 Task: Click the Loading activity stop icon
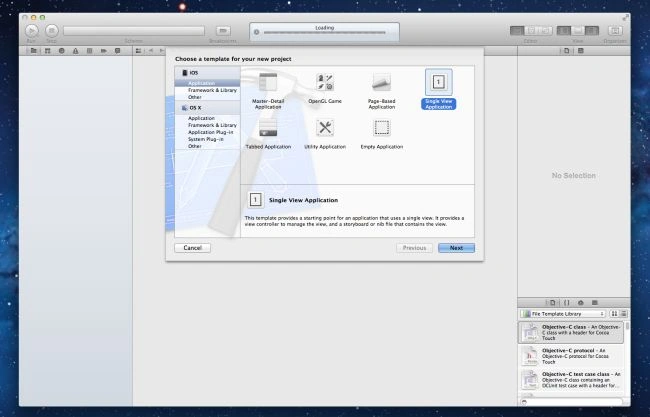point(256,32)
